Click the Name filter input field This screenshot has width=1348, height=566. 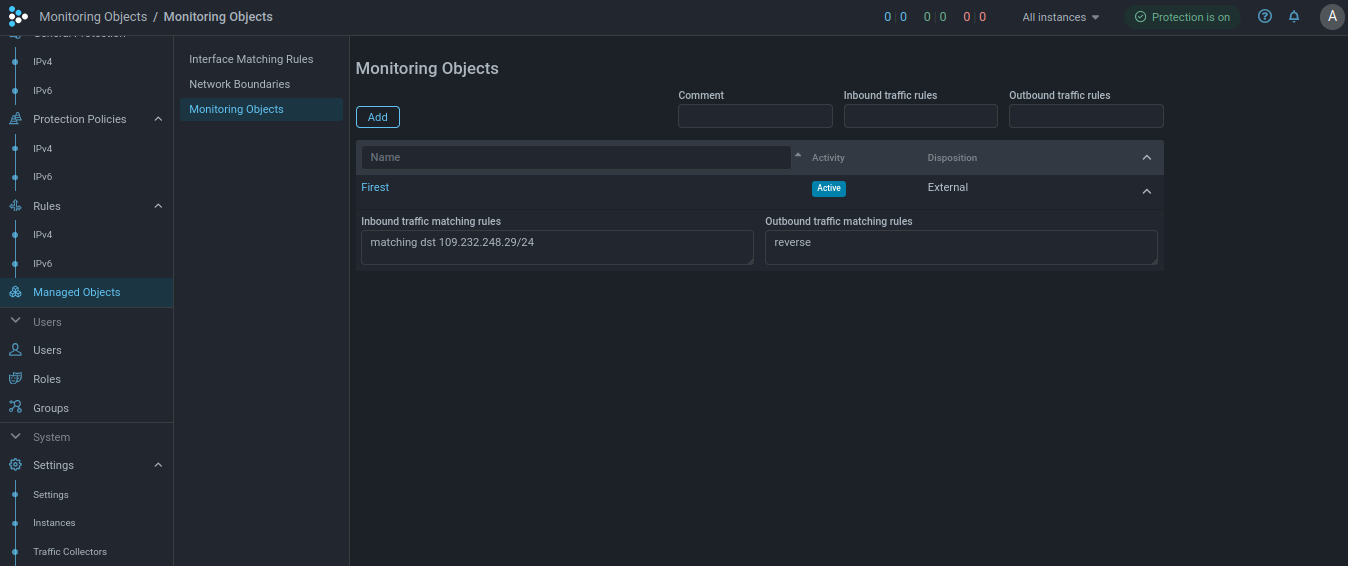[x=575, y=158]
